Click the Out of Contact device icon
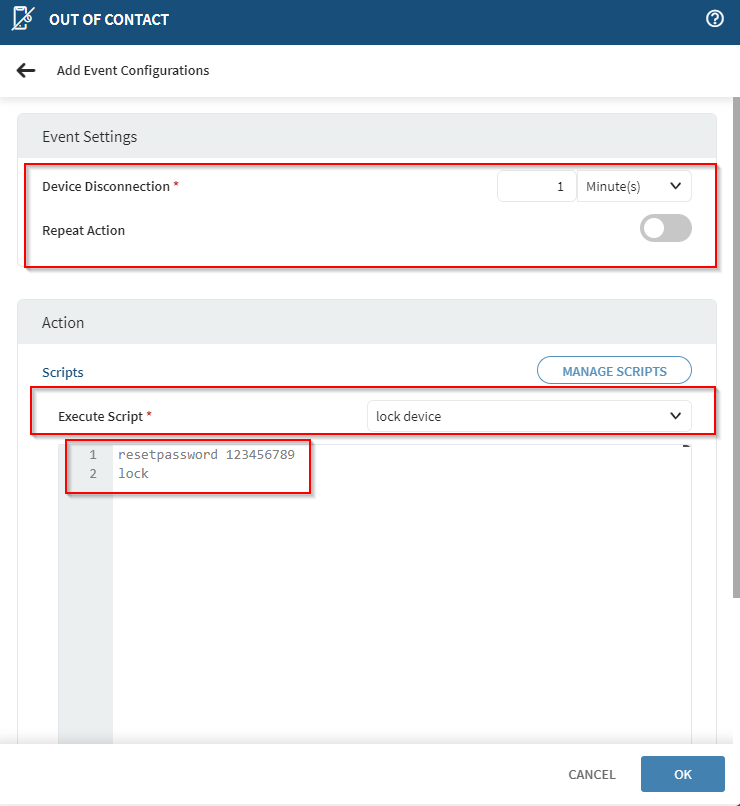 click(x=23, y=19)
